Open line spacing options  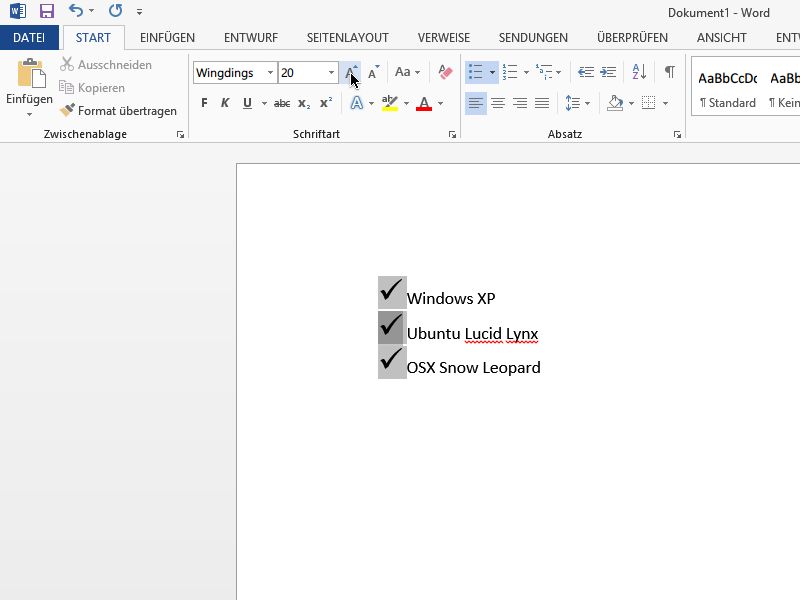pos(578,104)
